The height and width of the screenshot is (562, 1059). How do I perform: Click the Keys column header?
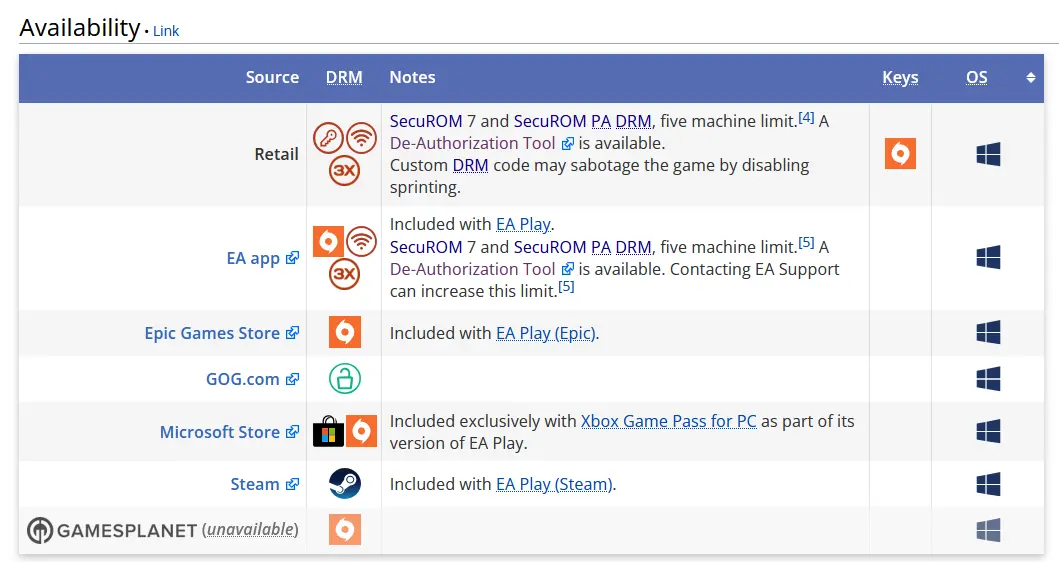[900, 78]
